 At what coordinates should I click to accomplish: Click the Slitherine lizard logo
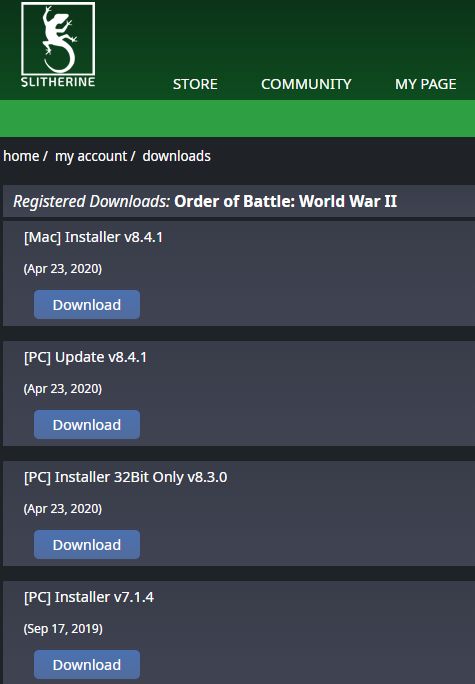coord(58,44)
